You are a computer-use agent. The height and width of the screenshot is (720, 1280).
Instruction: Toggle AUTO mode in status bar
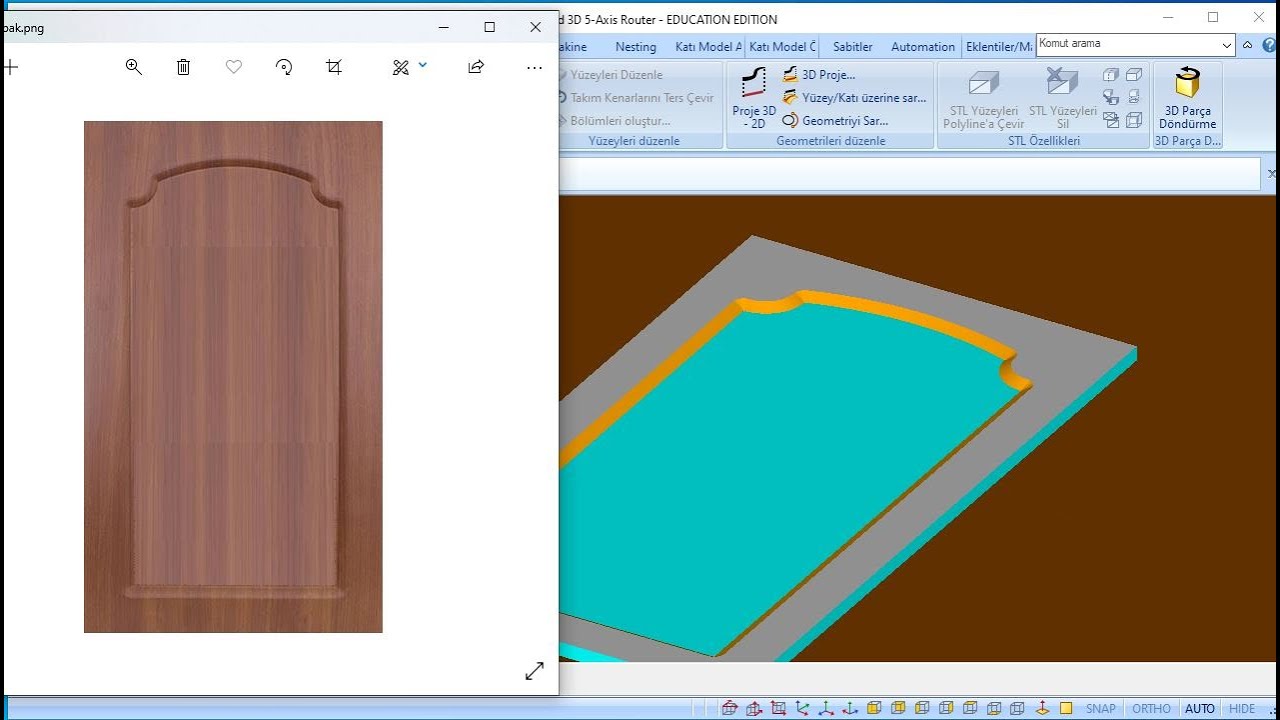coord(1200,708)
